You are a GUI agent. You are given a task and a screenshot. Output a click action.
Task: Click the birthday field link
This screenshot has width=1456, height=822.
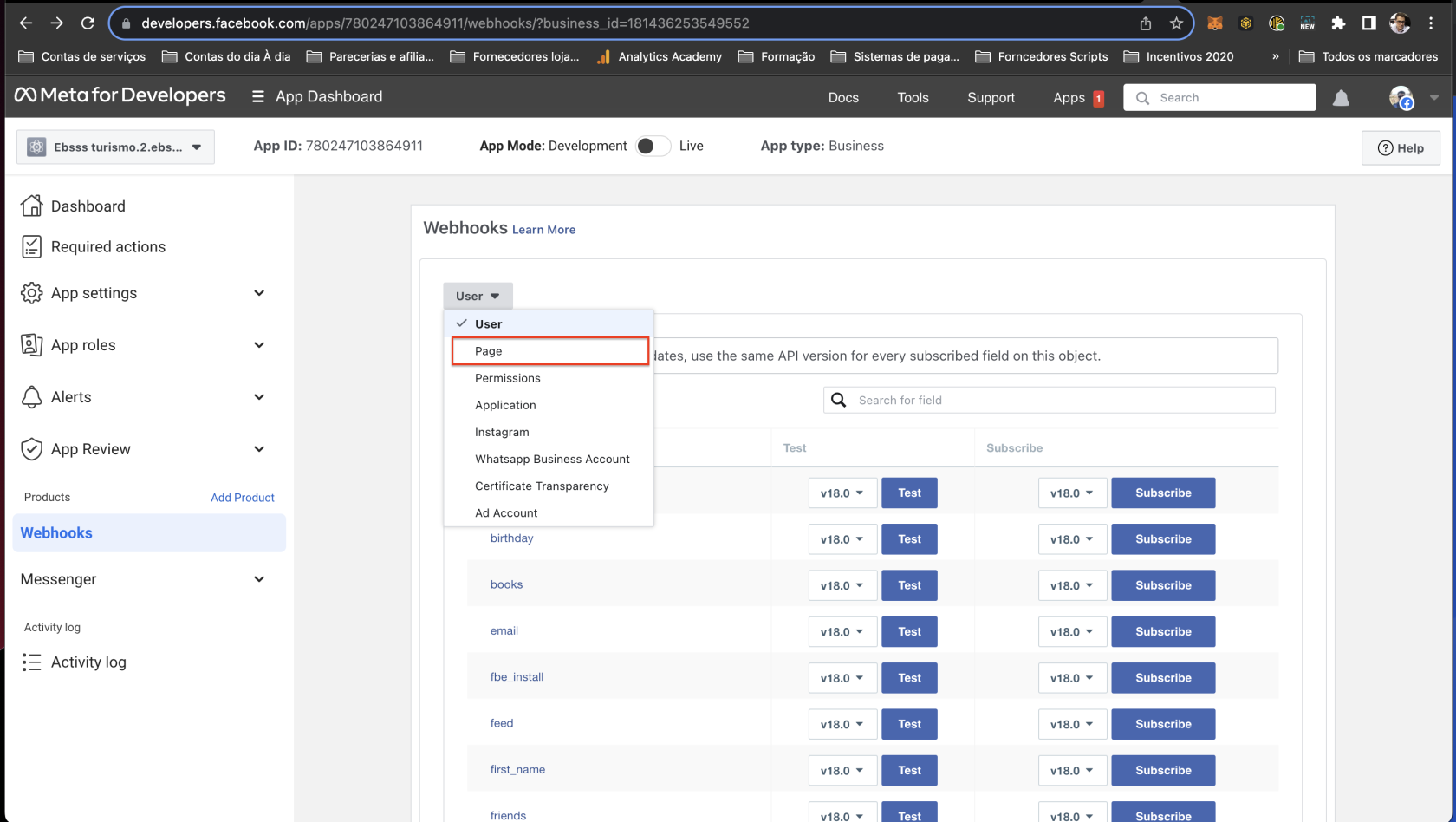[x=511, y=538]
